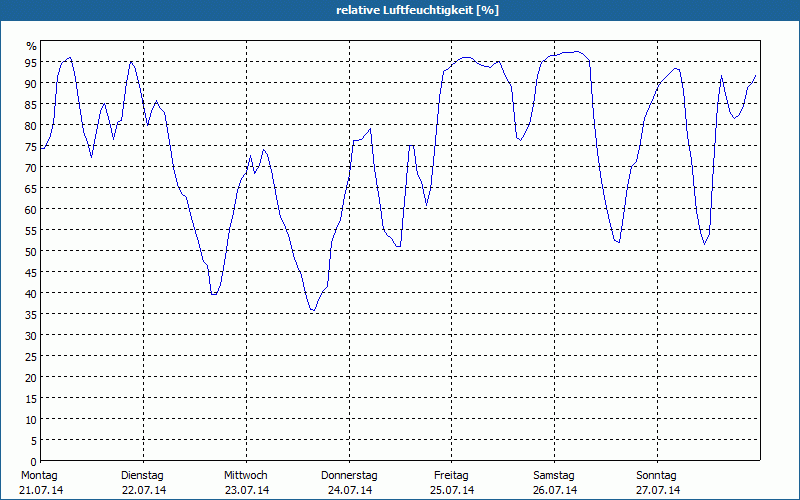Click the y-axis label 30

tap(31, 336)
